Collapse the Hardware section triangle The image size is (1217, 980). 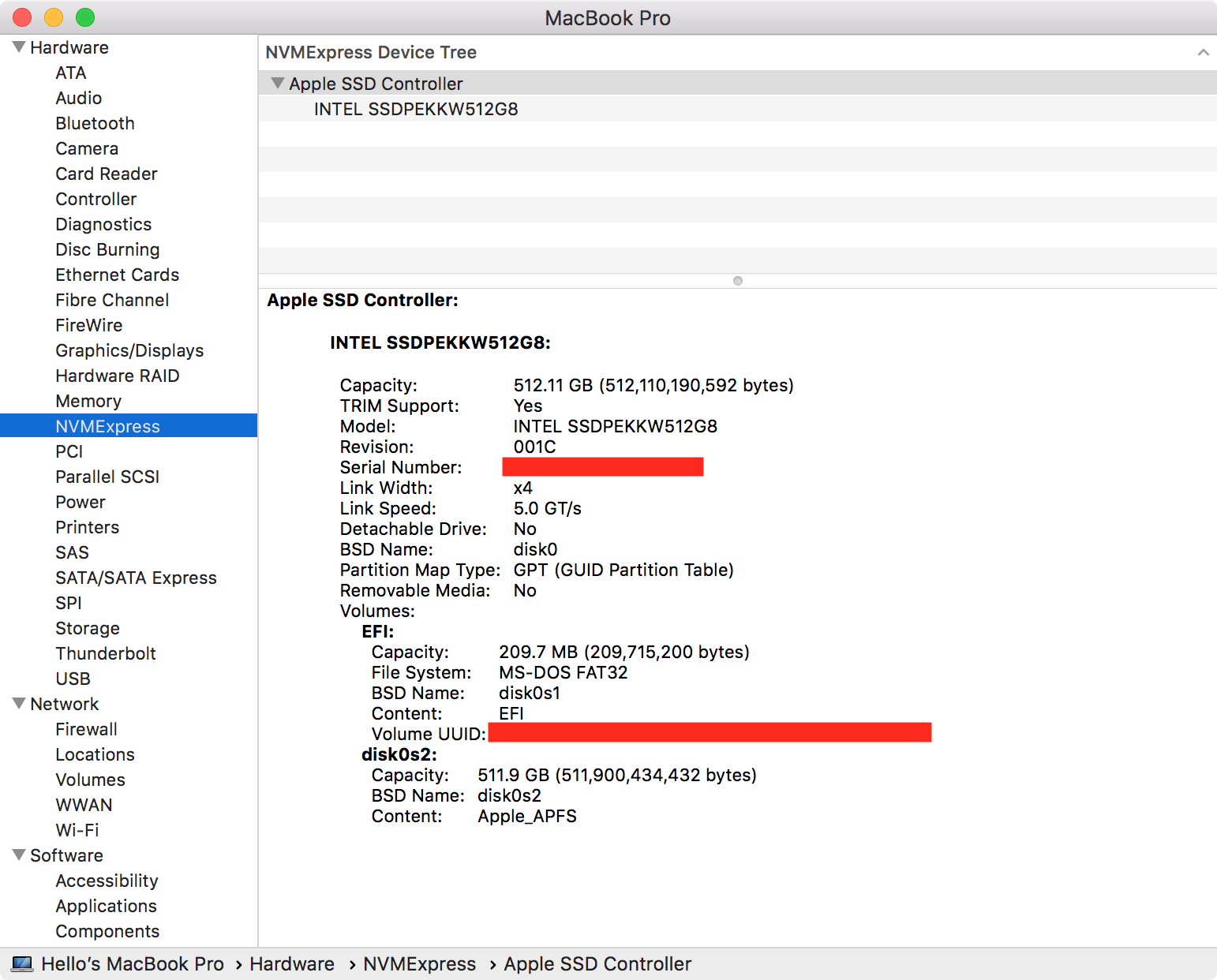tap(19, 47)
